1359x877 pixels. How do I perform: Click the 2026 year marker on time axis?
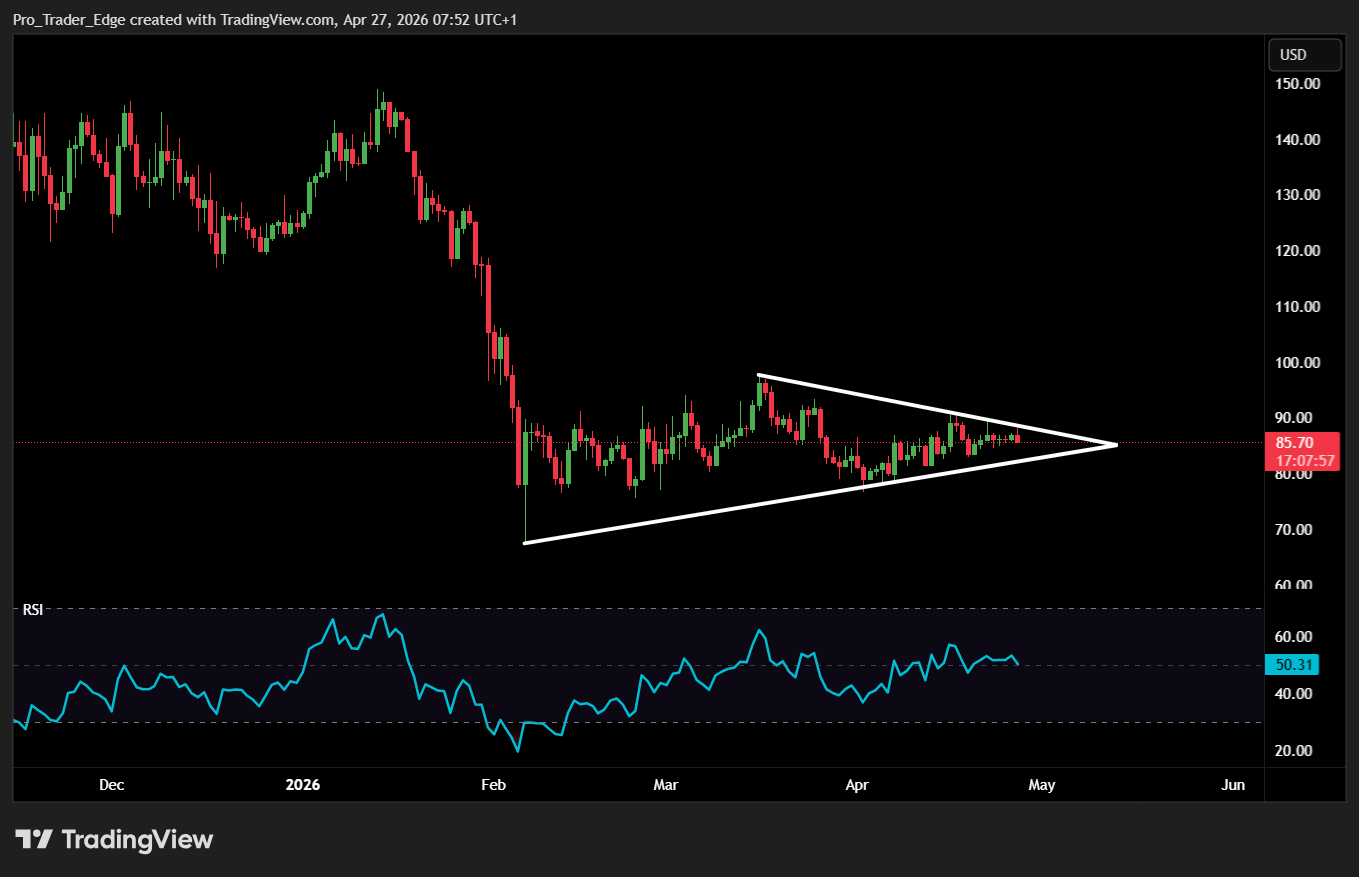303,785
